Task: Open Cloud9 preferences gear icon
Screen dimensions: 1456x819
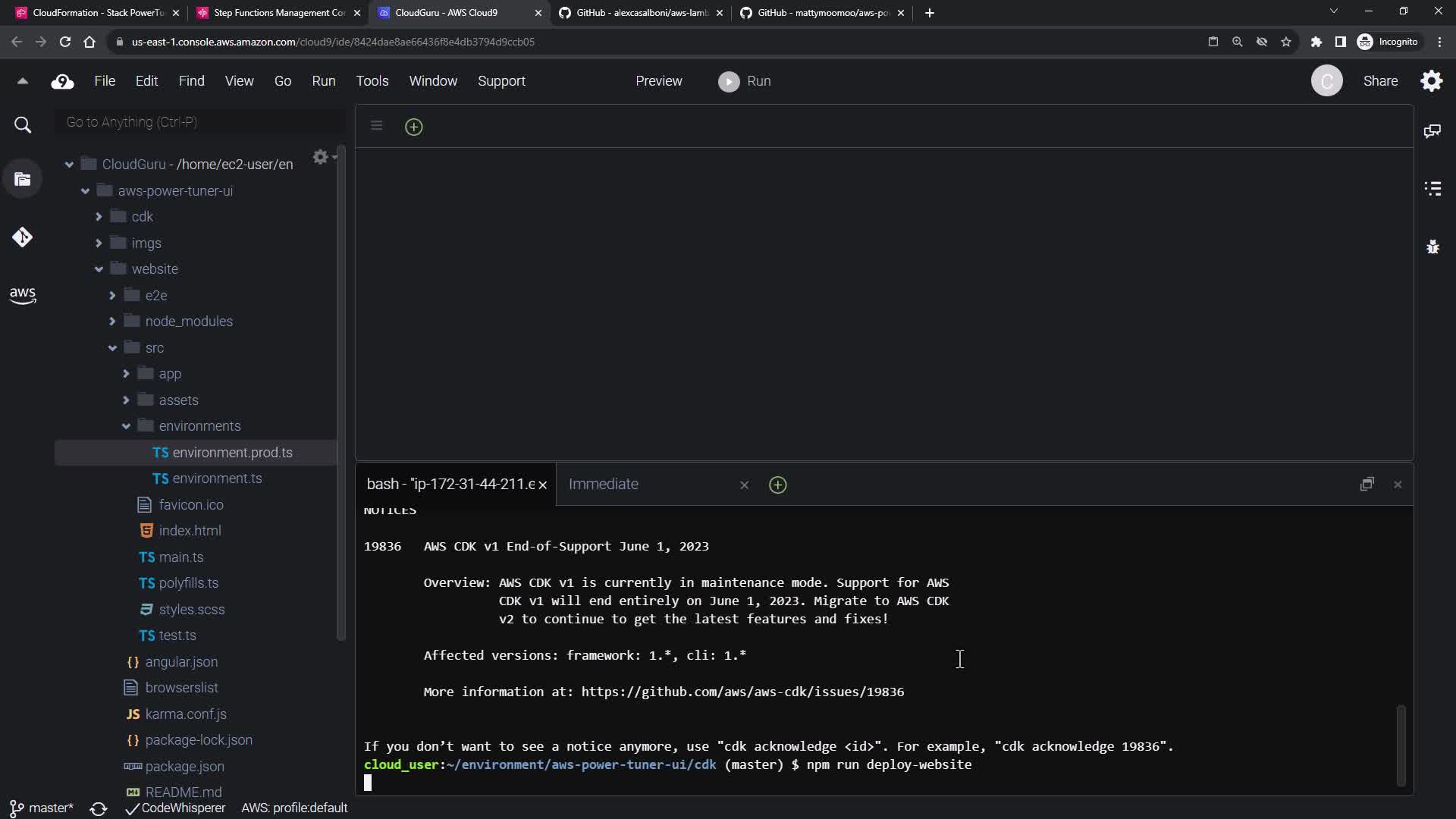Action: 1432,81
